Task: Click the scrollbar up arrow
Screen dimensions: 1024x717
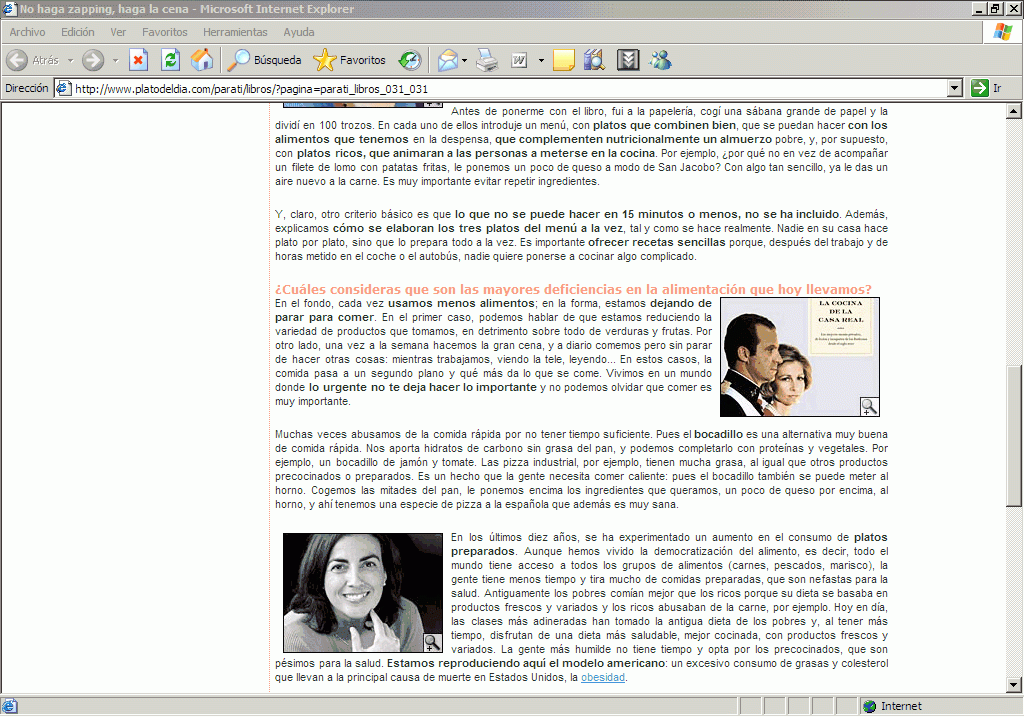Action: tap(1013, 111)
